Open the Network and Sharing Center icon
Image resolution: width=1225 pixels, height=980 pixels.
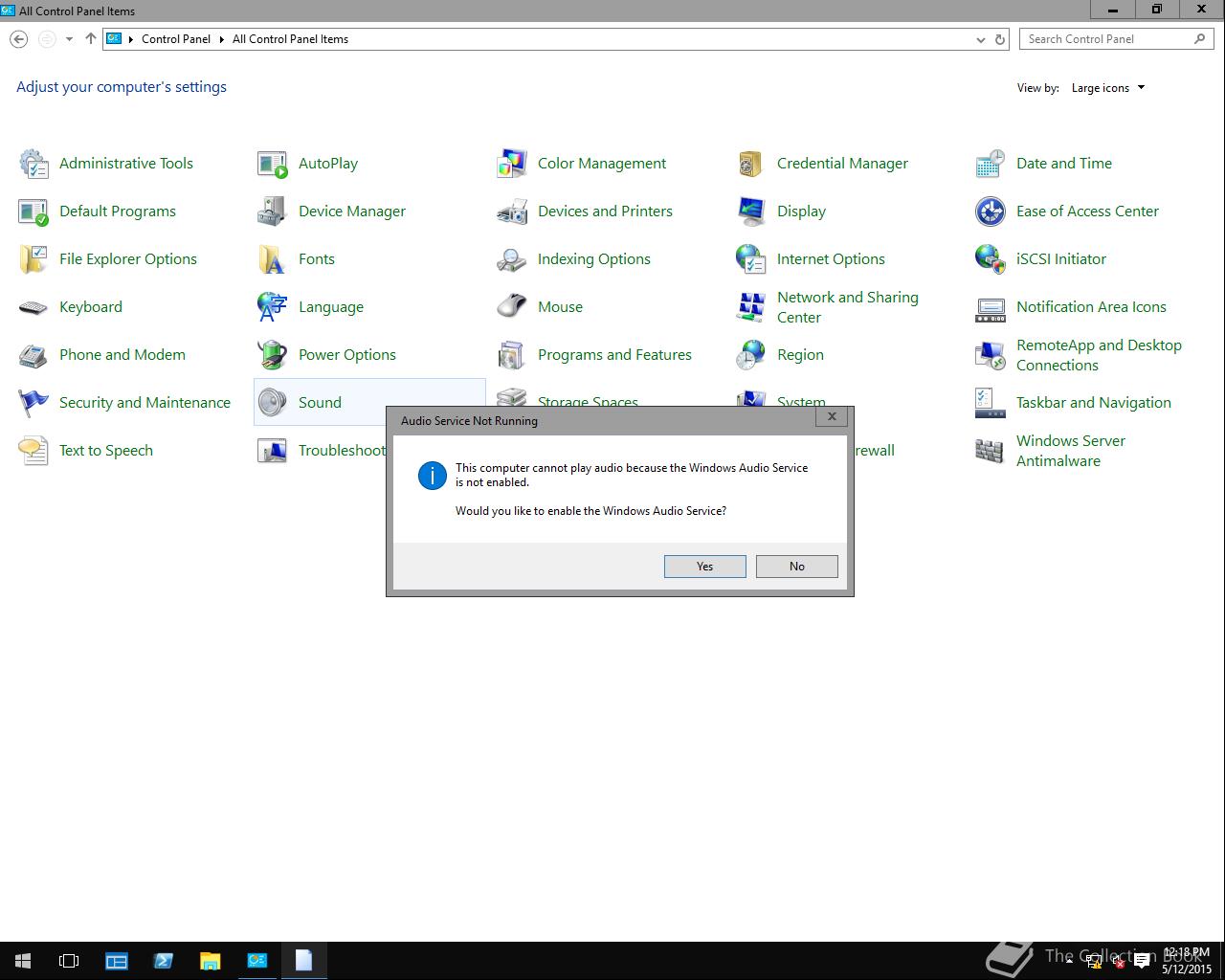pyautogui.click(x=751, y=307)
